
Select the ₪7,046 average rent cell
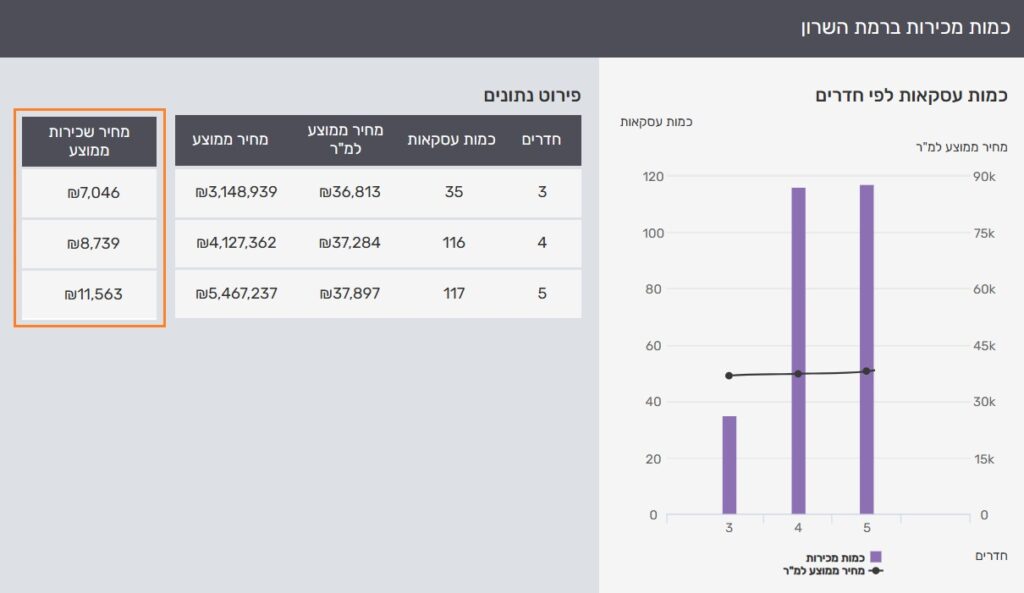tap(89, 192)
